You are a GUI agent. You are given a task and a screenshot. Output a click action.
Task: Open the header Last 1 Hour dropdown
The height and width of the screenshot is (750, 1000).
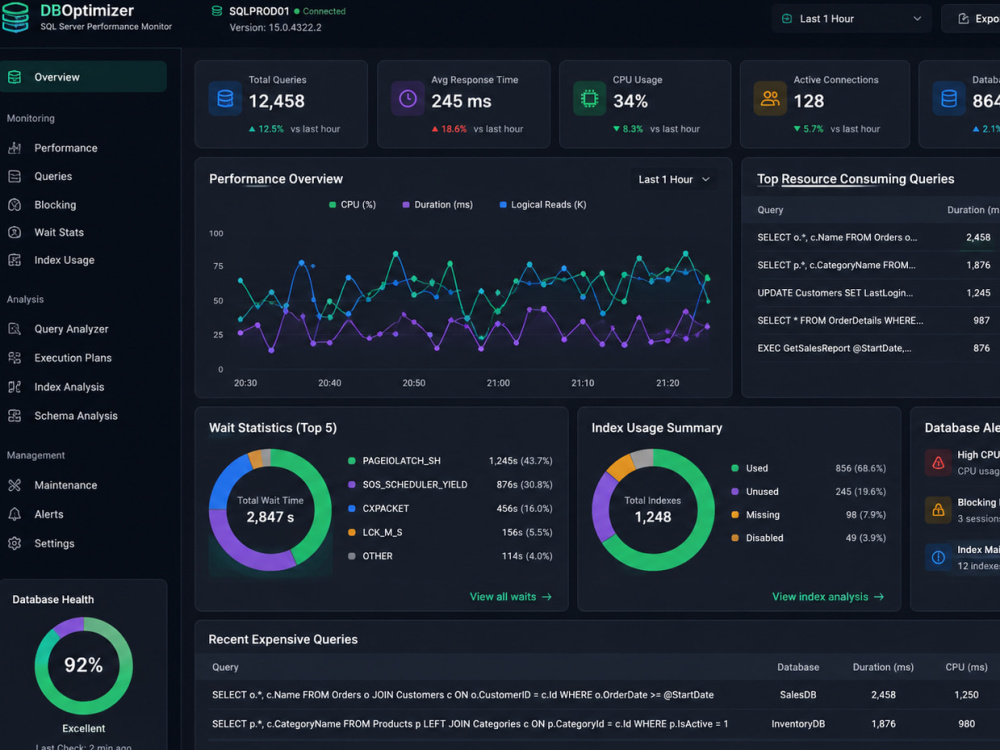click(851, 18)
